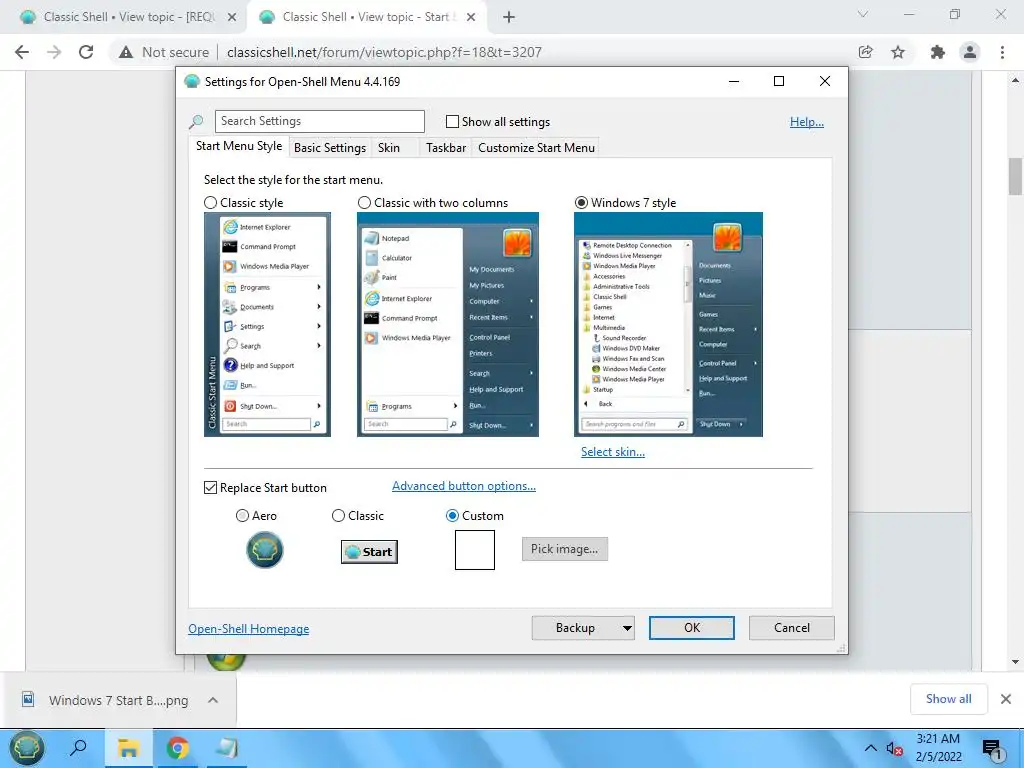Screen dimensions: 1024x768
Task: Choose the Classic start button radio
Action: 338,516
